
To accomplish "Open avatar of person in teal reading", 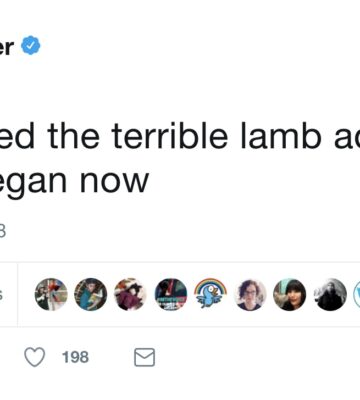I will point(91,294).
